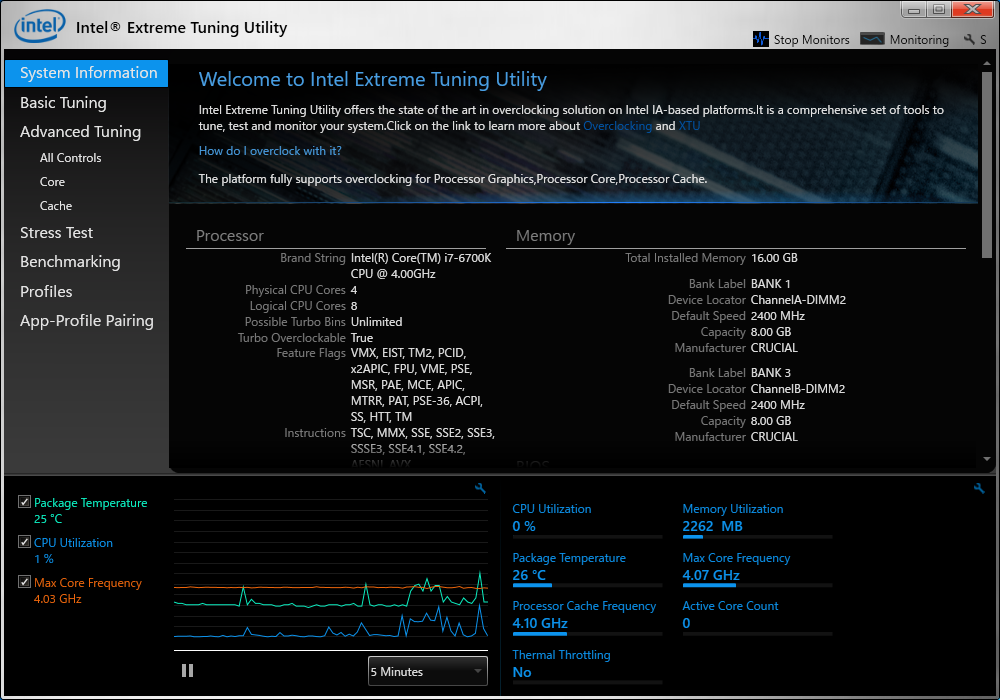Open Basic Tuning section
Screen dimensions: 1000x700
click(x=63, y=103)
